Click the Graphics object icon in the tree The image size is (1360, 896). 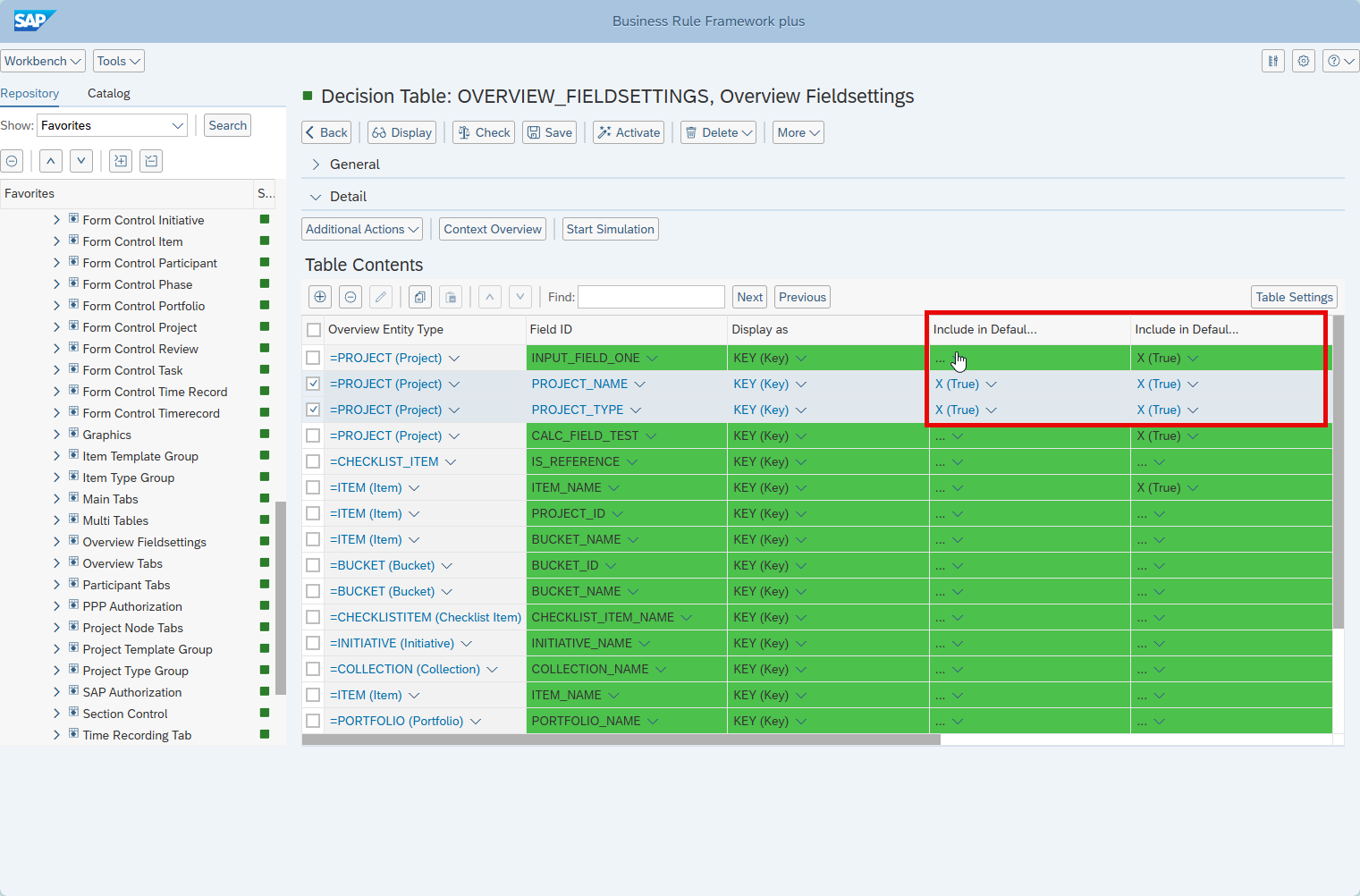tap(73, 434)
